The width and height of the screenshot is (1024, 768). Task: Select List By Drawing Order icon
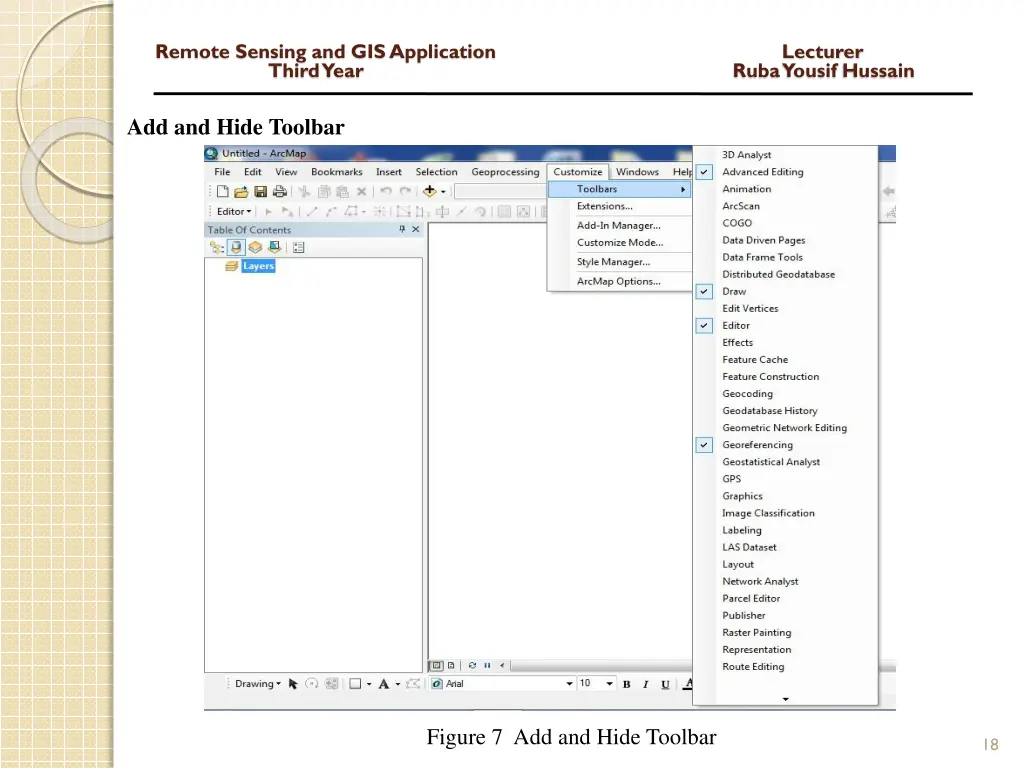(217, 248)
